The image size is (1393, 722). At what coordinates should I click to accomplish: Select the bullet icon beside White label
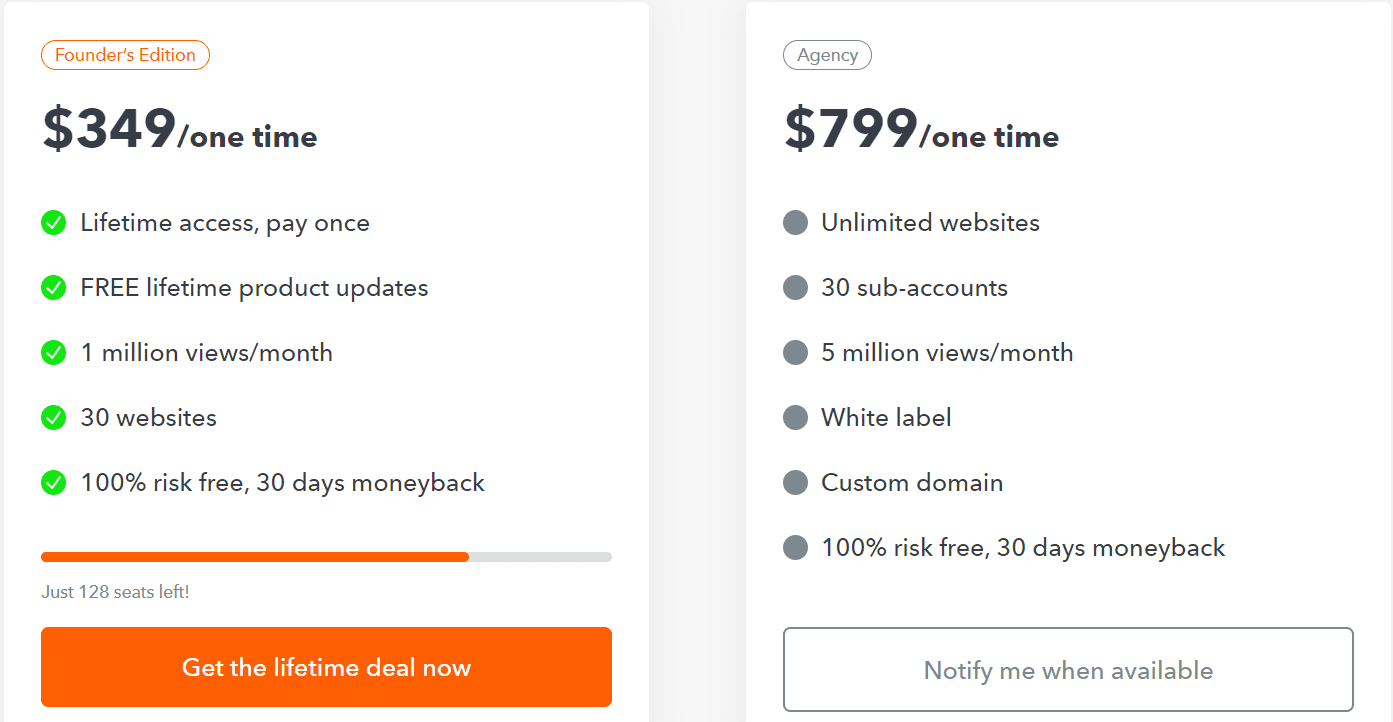795,417
